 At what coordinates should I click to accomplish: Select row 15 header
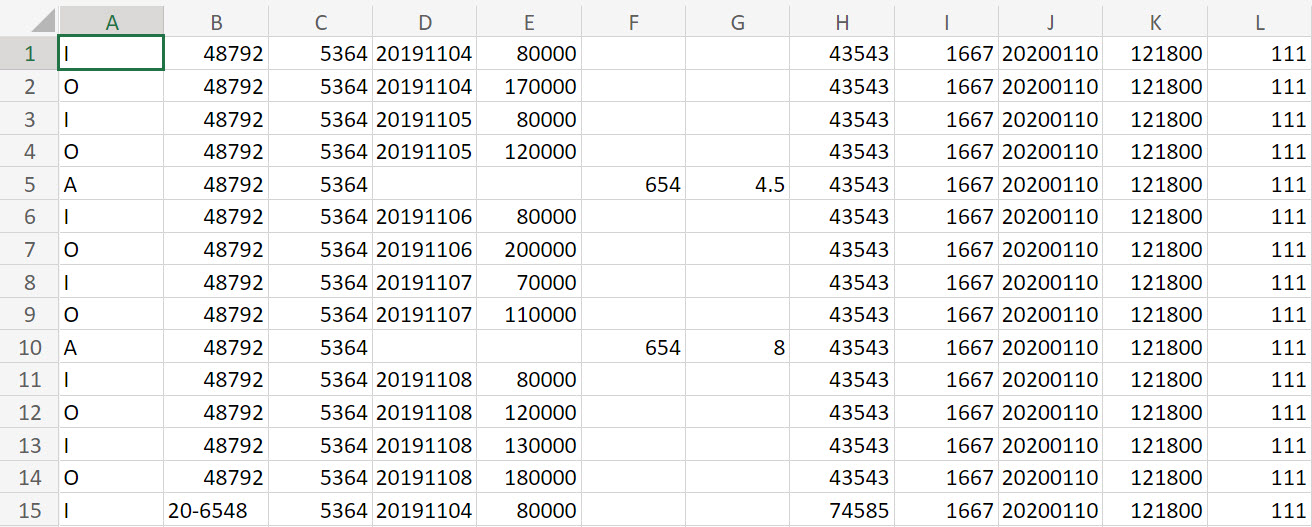point(30,509)
